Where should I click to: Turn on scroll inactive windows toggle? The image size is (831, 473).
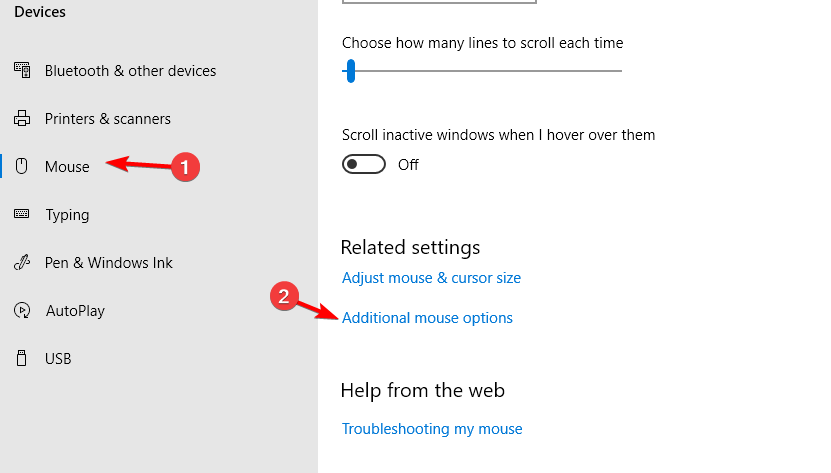click(364, 164)
